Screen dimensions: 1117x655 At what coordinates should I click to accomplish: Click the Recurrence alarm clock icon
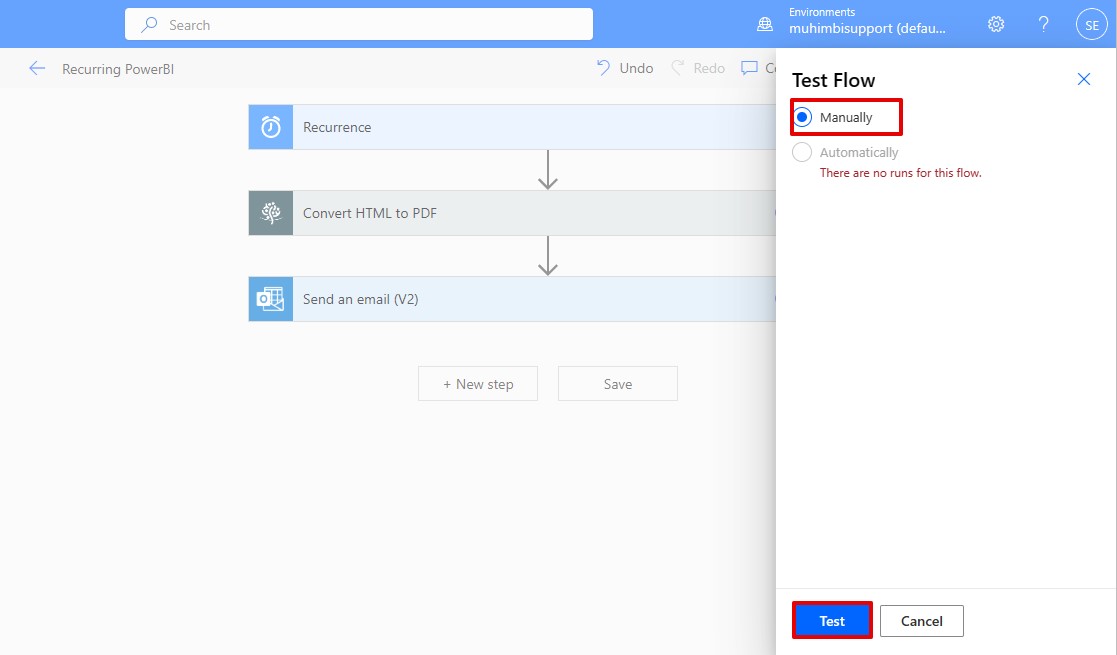[271, 127]
